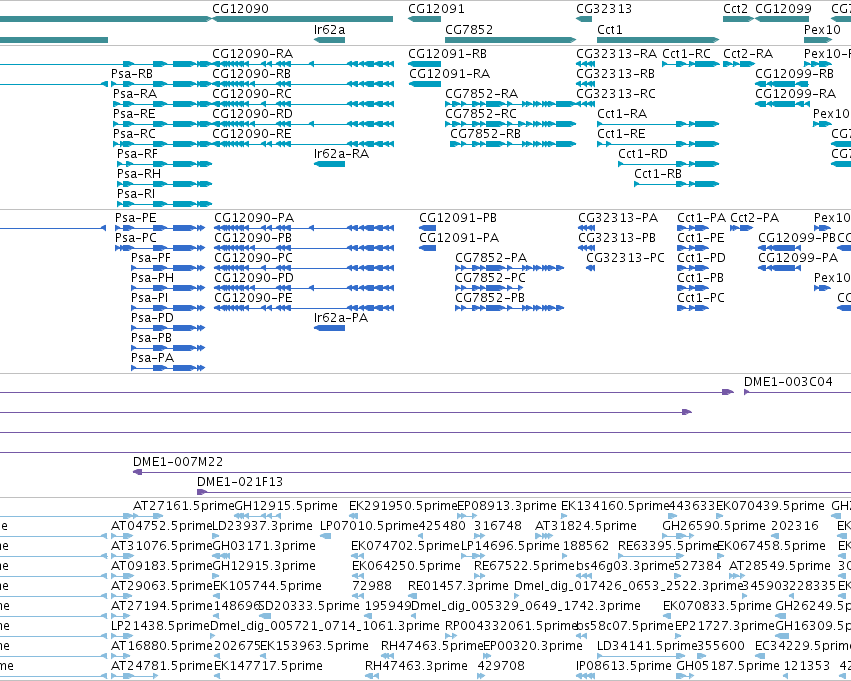
Task: Click the teal gene bar under CG7852
Action: pos(510,40)
